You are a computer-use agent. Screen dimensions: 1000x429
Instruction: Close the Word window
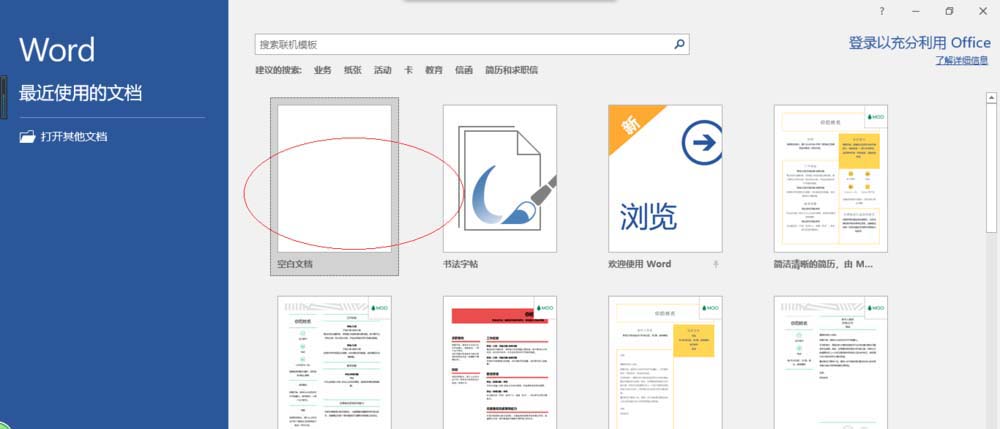click(983, 11)
